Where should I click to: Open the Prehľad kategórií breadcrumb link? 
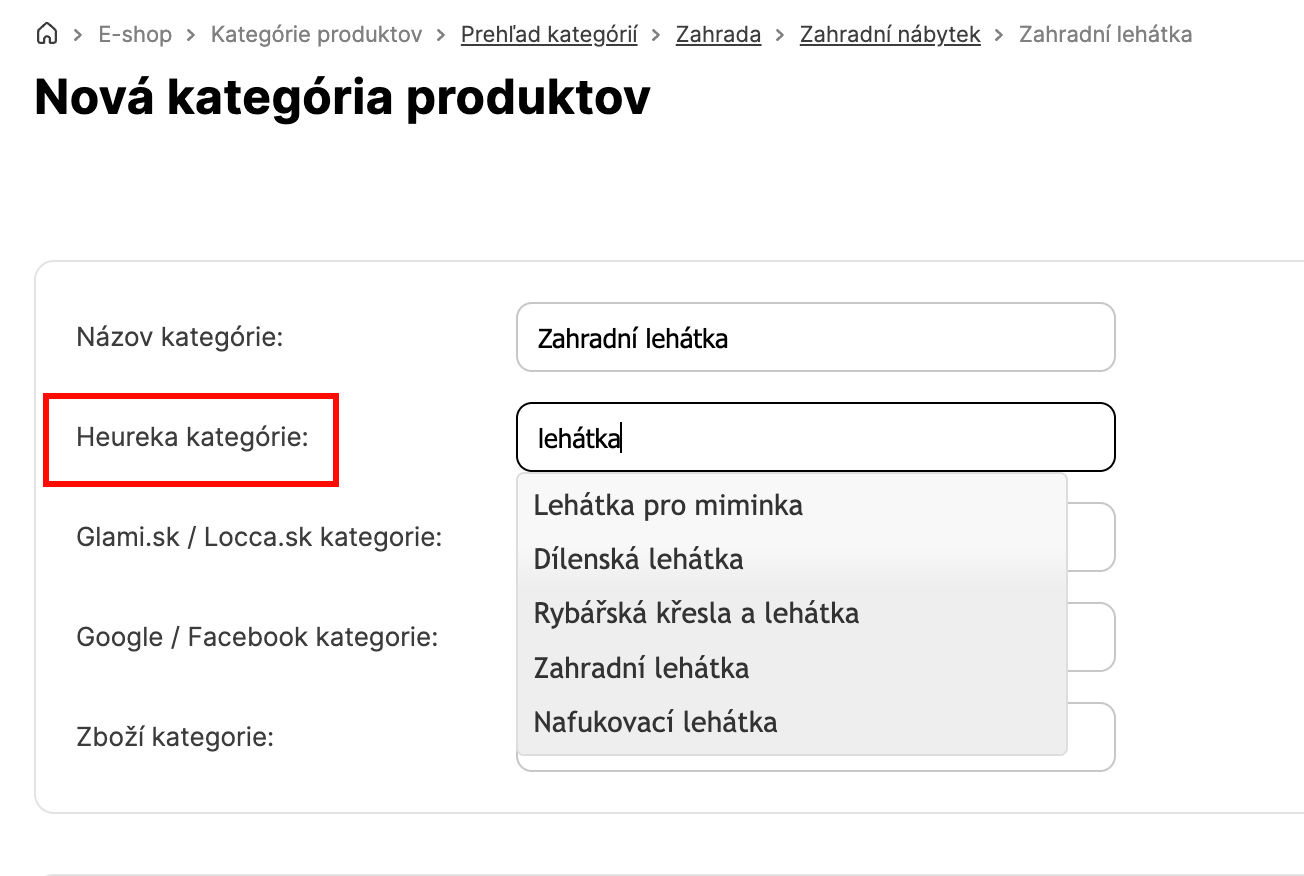coord(549,35)
